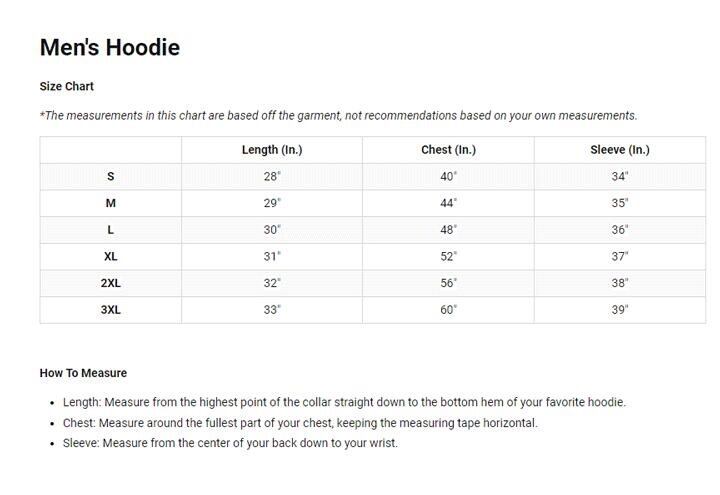The height and width of the screenshot is (495, 720).
Task: Click the Chest (In.) column header
Action: pyautogui.click(x=449, y=150)
